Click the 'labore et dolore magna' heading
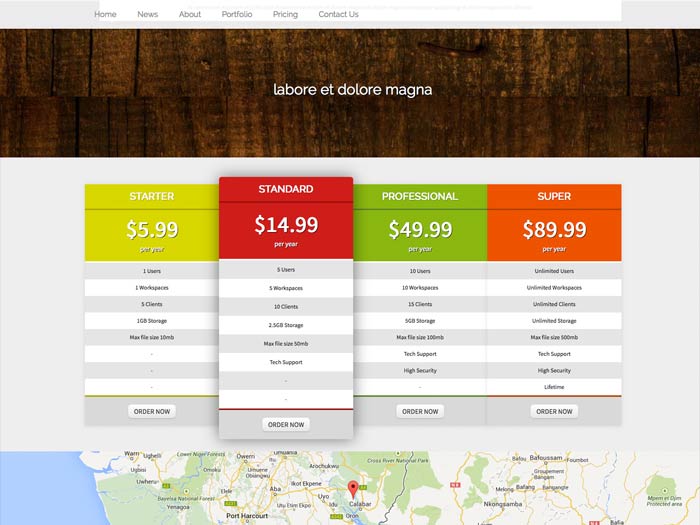The height and width of the screenshot is (525, 700). [x=352, y=89]
